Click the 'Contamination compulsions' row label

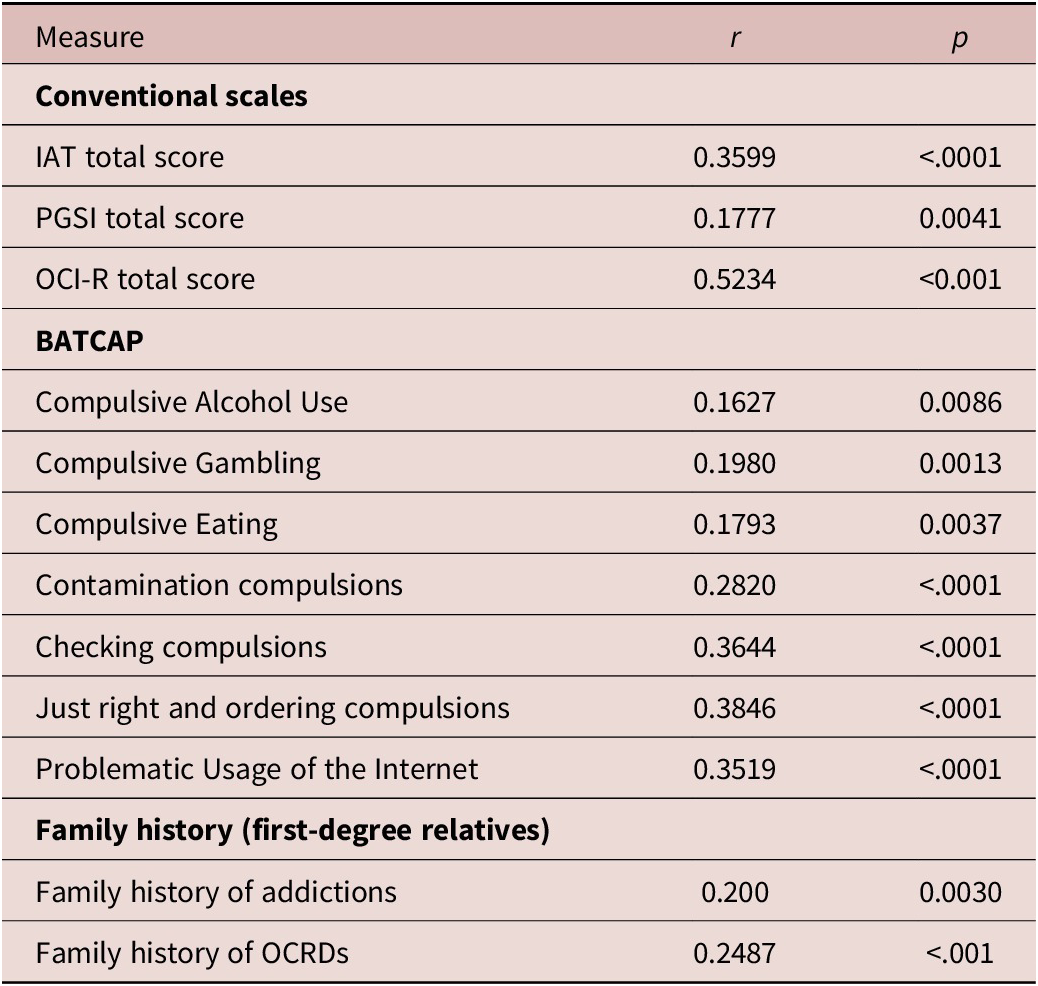point(219,585)
